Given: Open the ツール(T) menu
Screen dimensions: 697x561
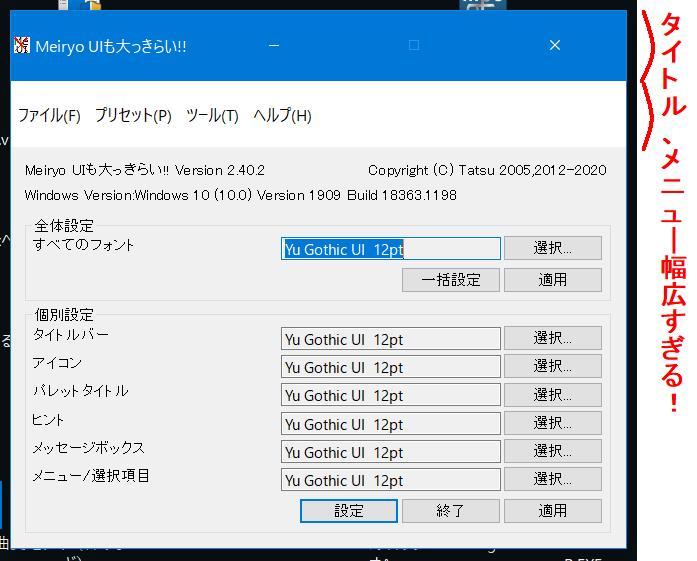Looking at the screenshot, I should tap(212, 116).
